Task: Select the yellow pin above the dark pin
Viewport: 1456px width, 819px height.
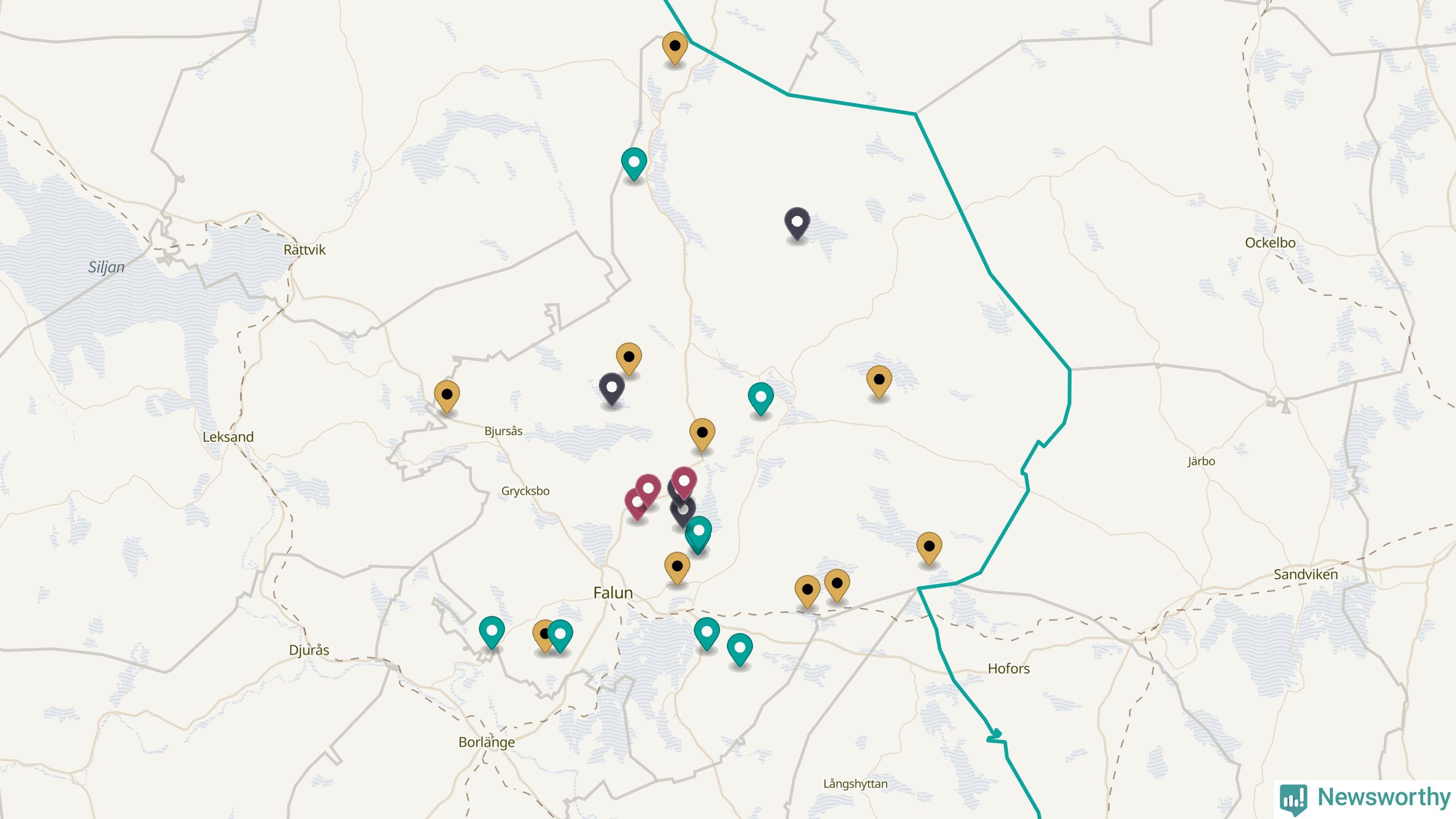Action: [629, 359]
